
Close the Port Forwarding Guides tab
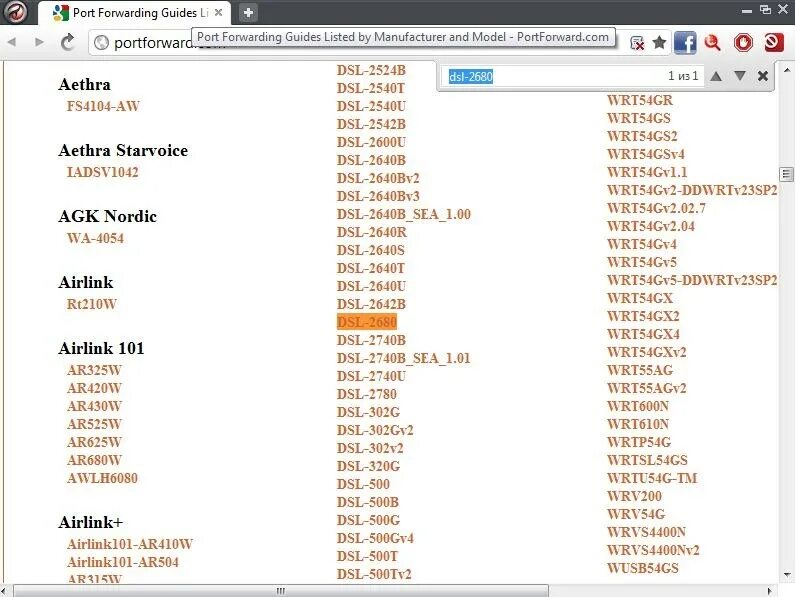219,12
